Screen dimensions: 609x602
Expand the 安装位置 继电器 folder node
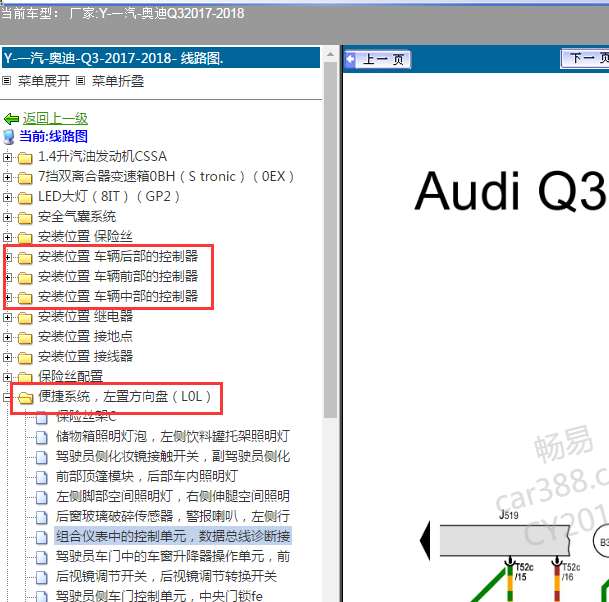[7, 317]
